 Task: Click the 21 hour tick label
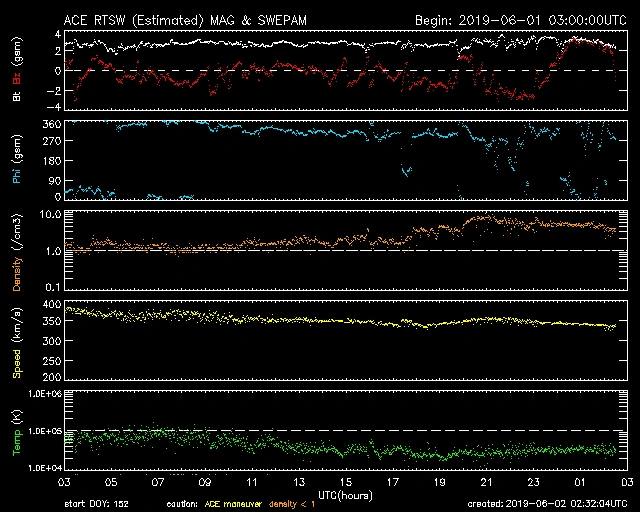point(486,481)
